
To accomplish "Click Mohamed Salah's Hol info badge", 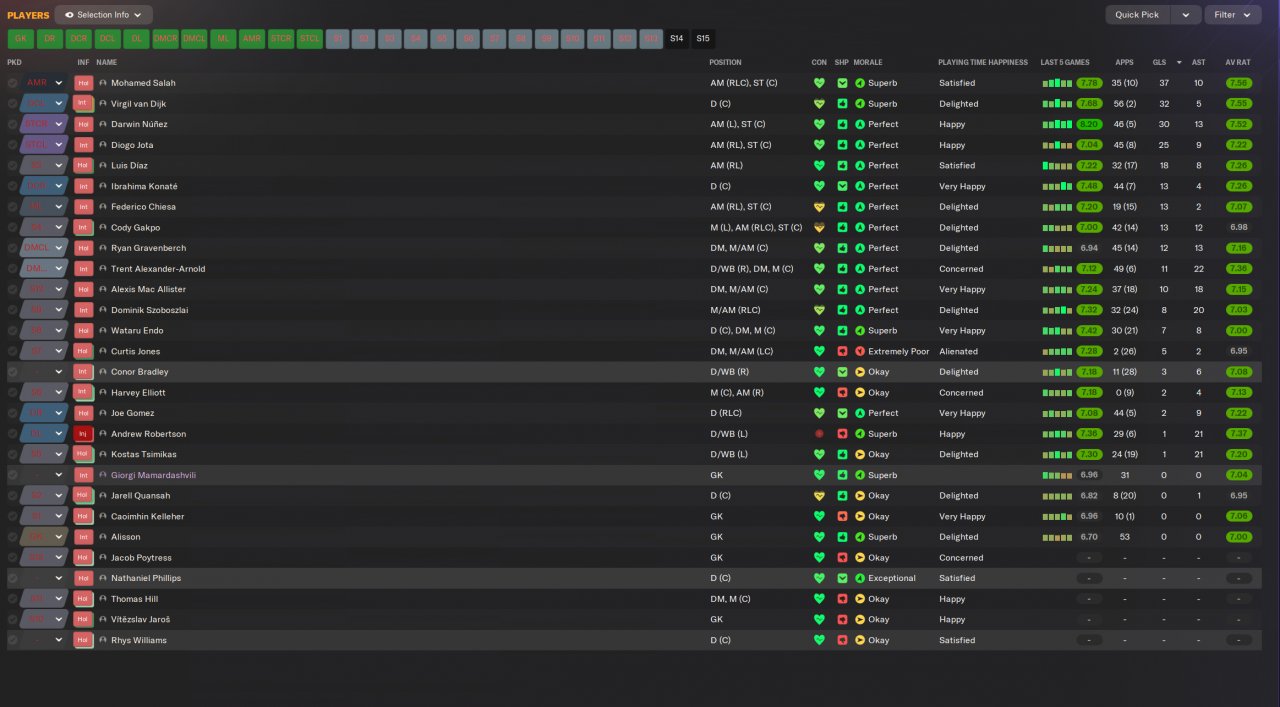I will [83, 83].
